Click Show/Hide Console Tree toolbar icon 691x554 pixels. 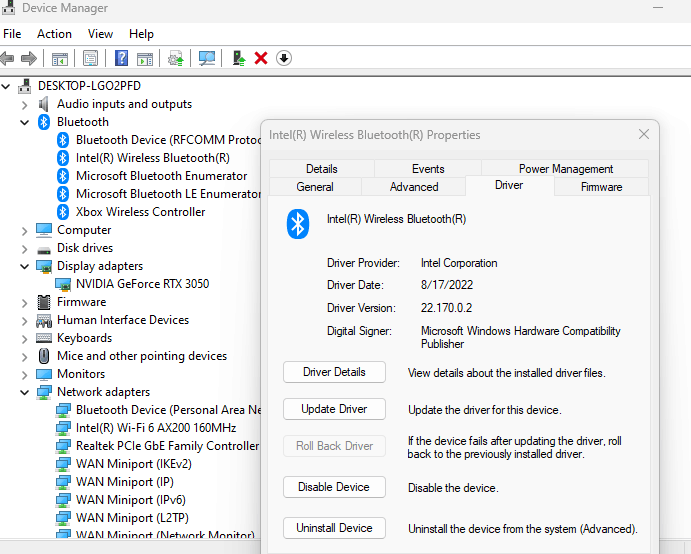pos(59,58)
